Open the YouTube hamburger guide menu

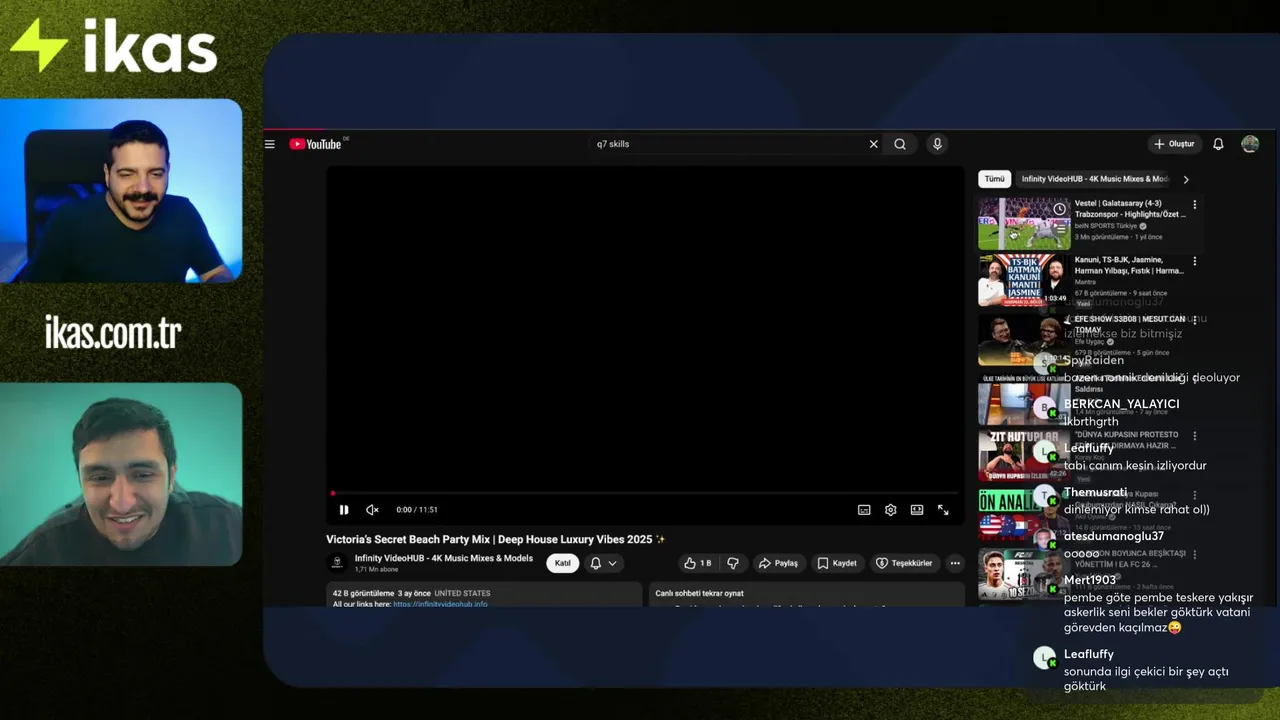pyautogui.click(x=269, y=144)
